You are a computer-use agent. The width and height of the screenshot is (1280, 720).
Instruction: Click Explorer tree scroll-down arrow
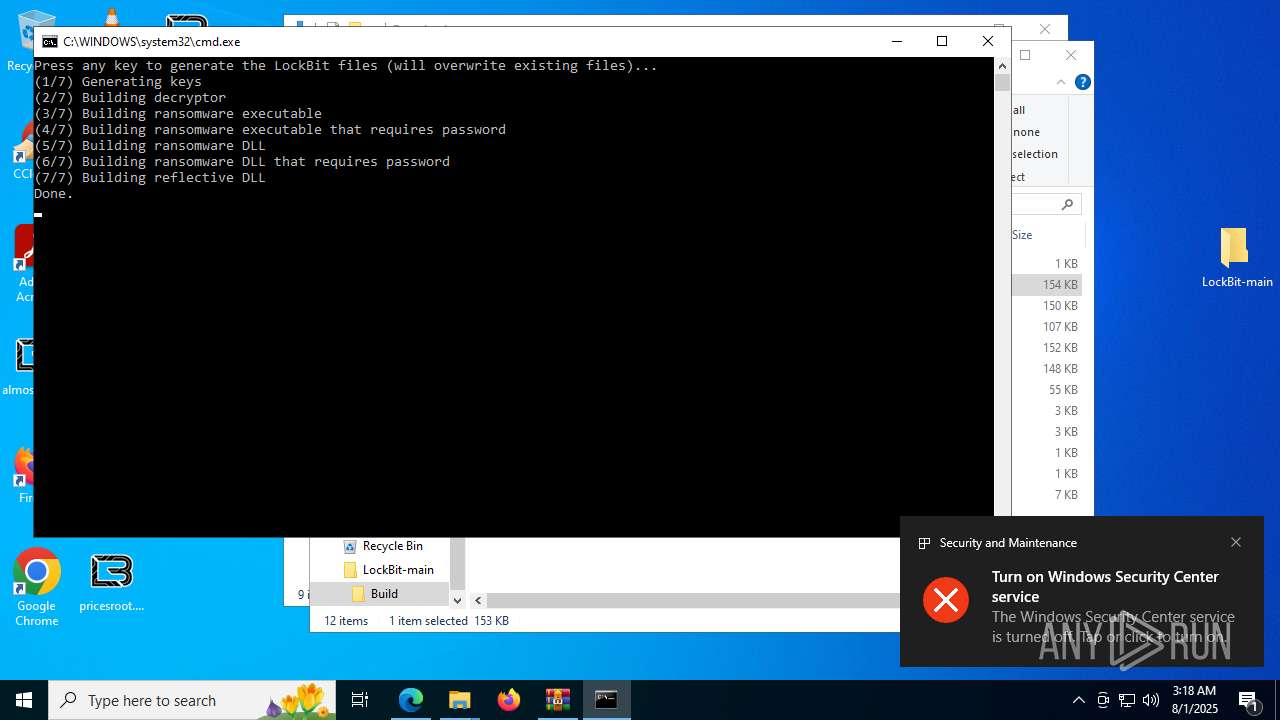coord(457,600)
